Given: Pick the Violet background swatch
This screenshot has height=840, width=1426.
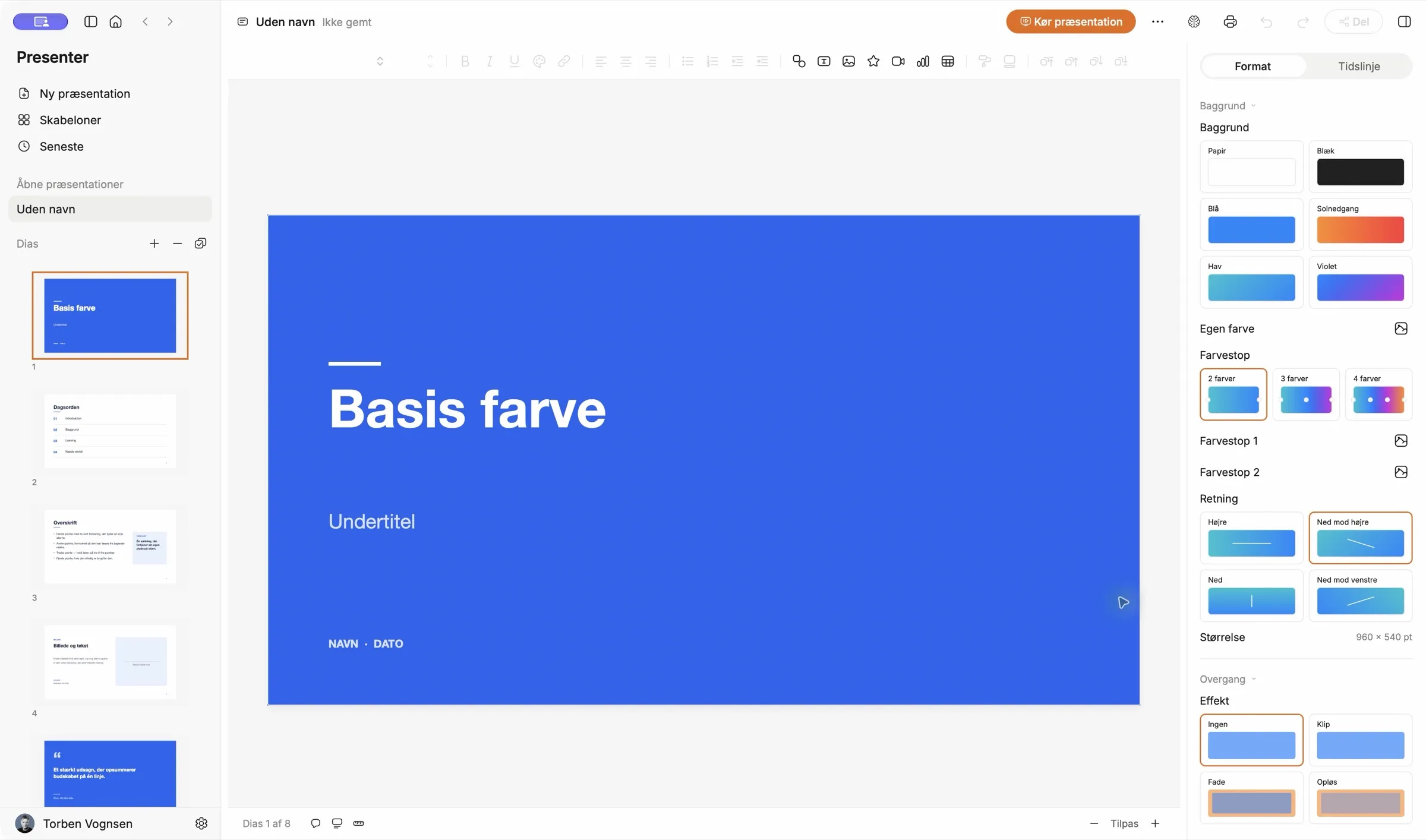Looking at the screenshot, I should pos(1360,282).
